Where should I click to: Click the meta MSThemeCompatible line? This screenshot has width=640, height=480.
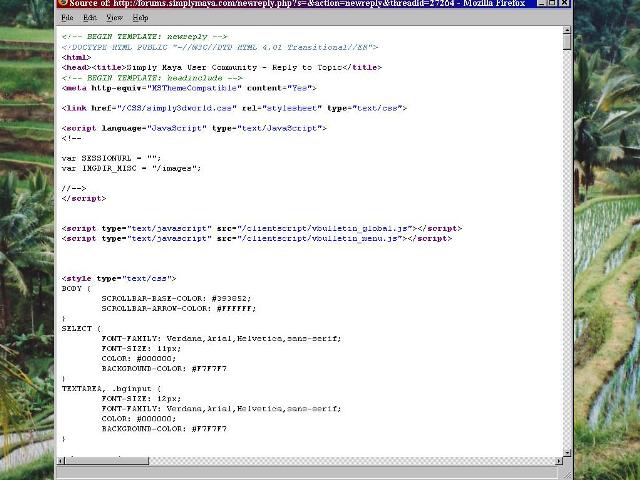click(x=189, y=88)
